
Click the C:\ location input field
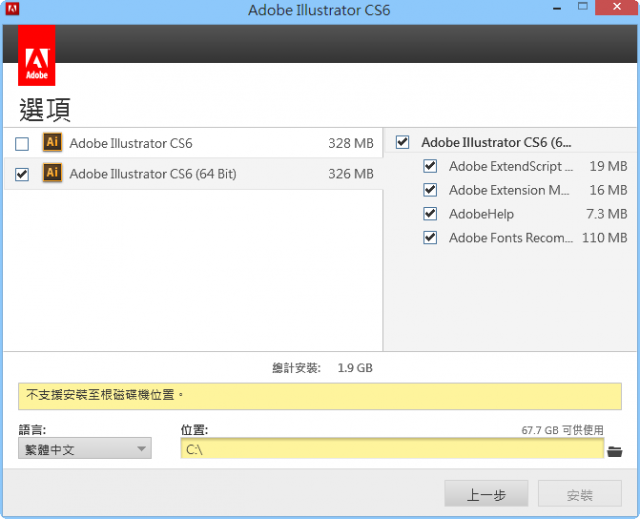pos(392,448)
